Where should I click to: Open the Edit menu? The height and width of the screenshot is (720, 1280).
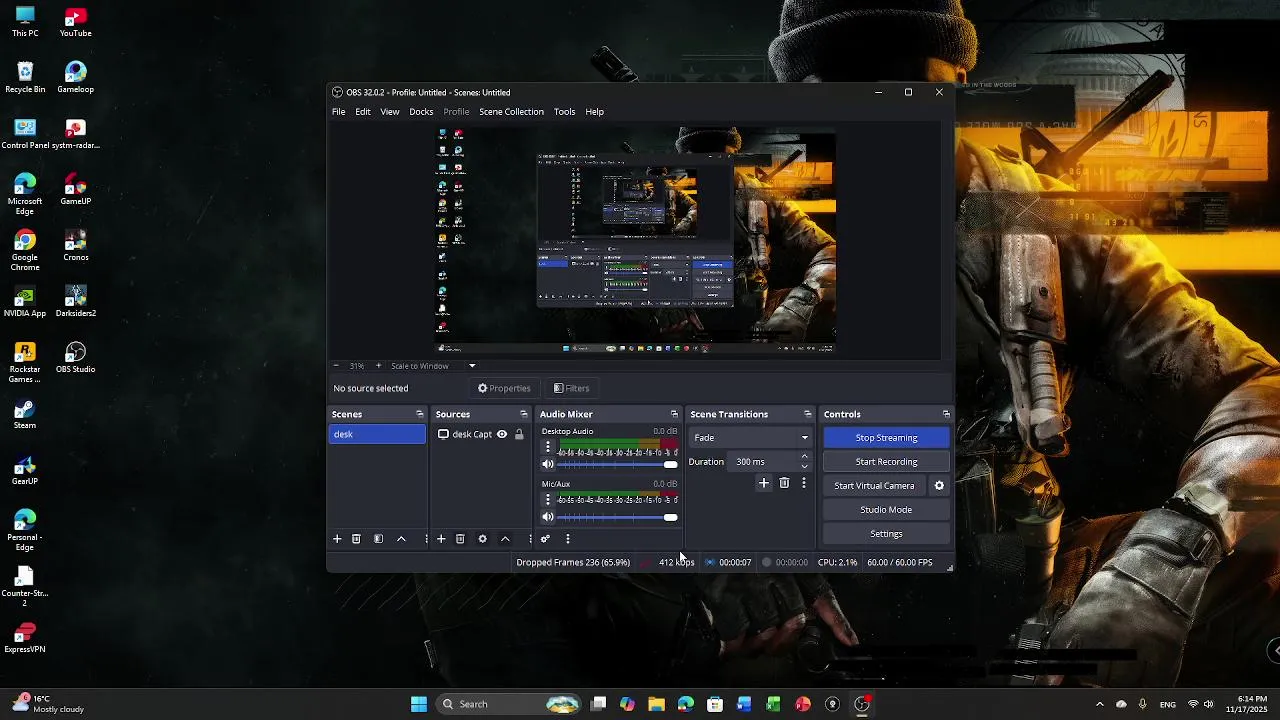363,112
